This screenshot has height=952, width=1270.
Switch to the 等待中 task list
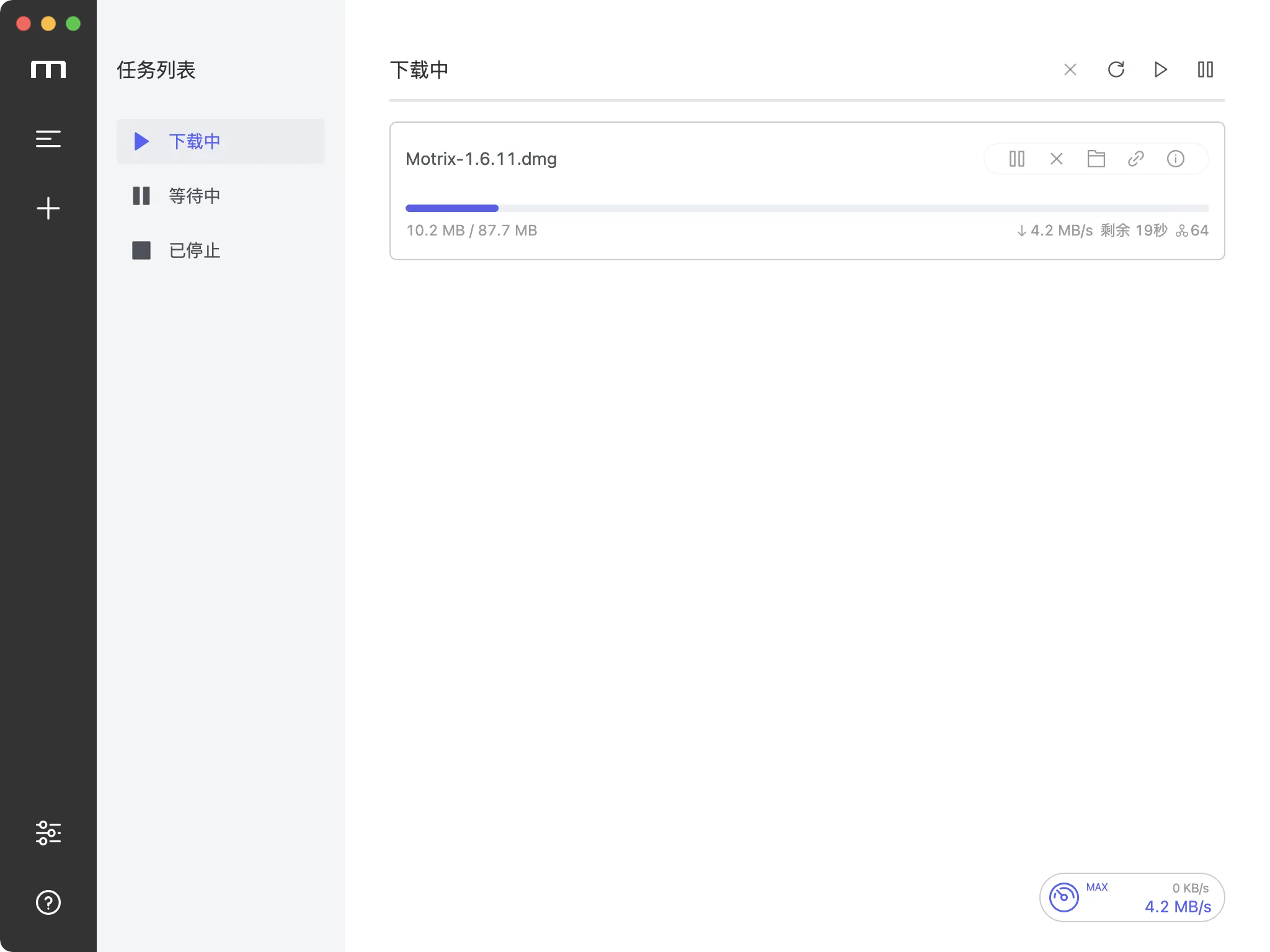[193, 196]
